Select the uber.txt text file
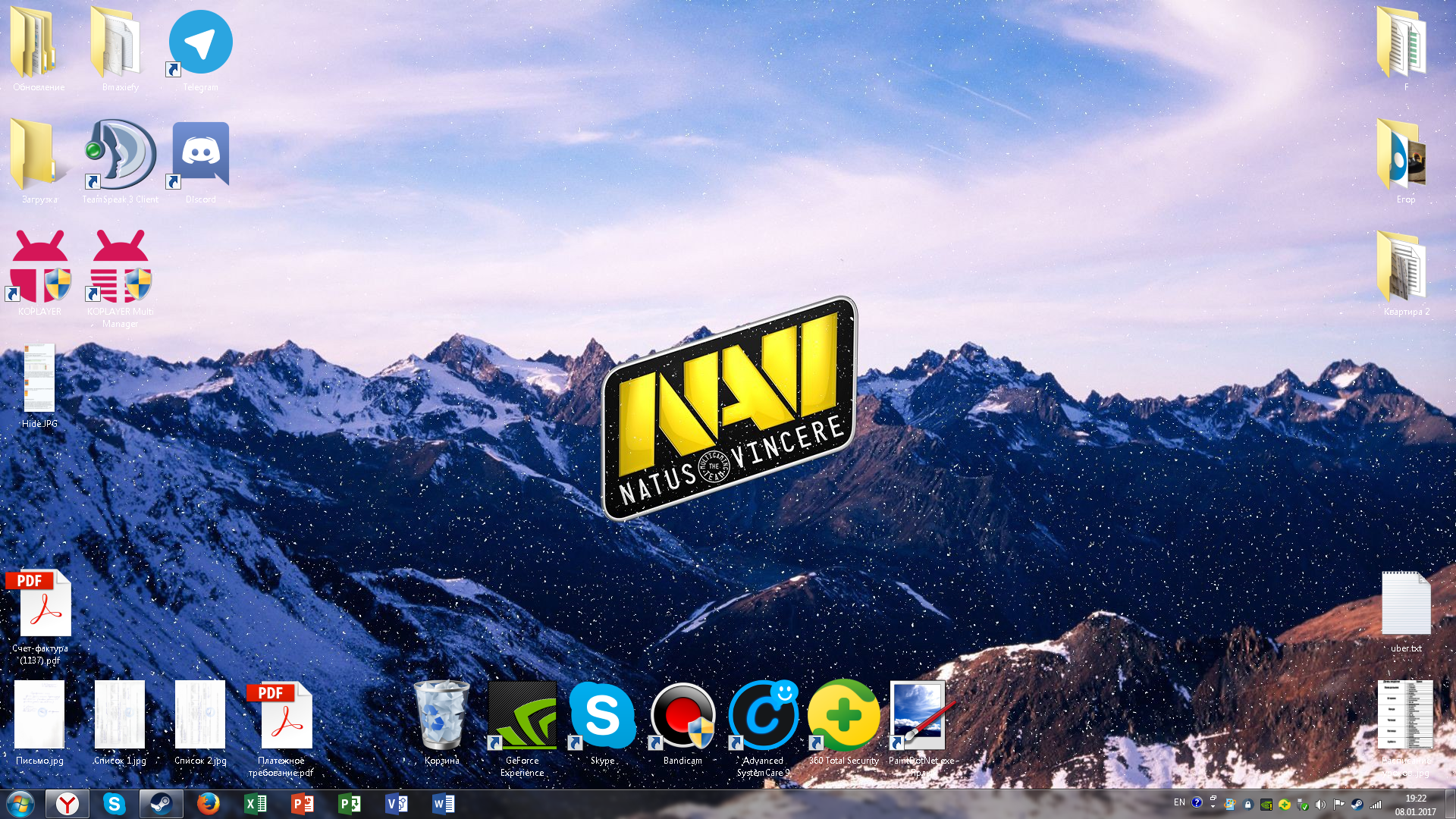This screenshot has width=1456, height=819. [x=1406, y=611]
